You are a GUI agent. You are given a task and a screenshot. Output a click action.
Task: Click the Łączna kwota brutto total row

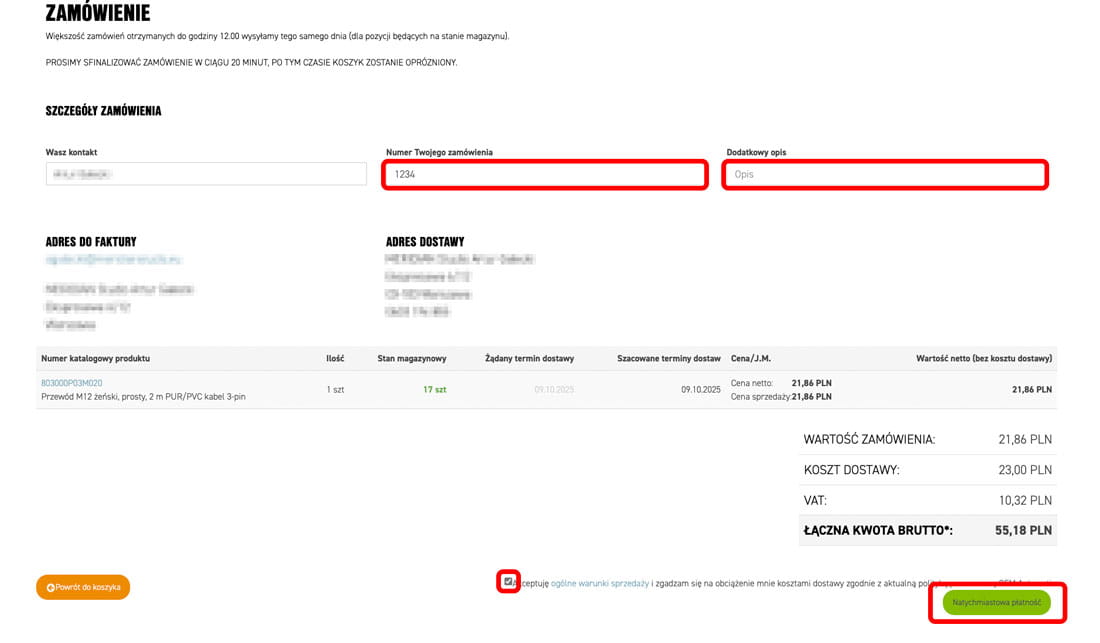coord(927,530)
